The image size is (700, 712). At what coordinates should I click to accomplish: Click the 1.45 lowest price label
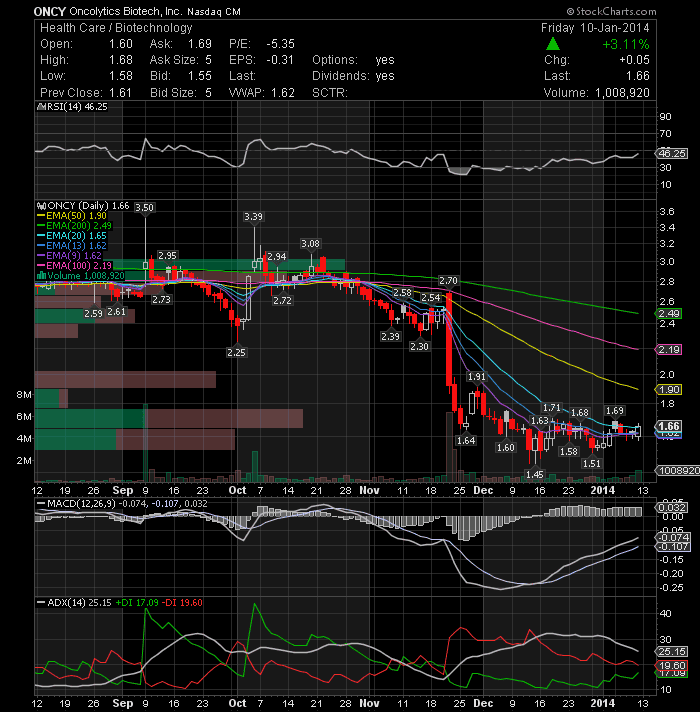(535, 475)
